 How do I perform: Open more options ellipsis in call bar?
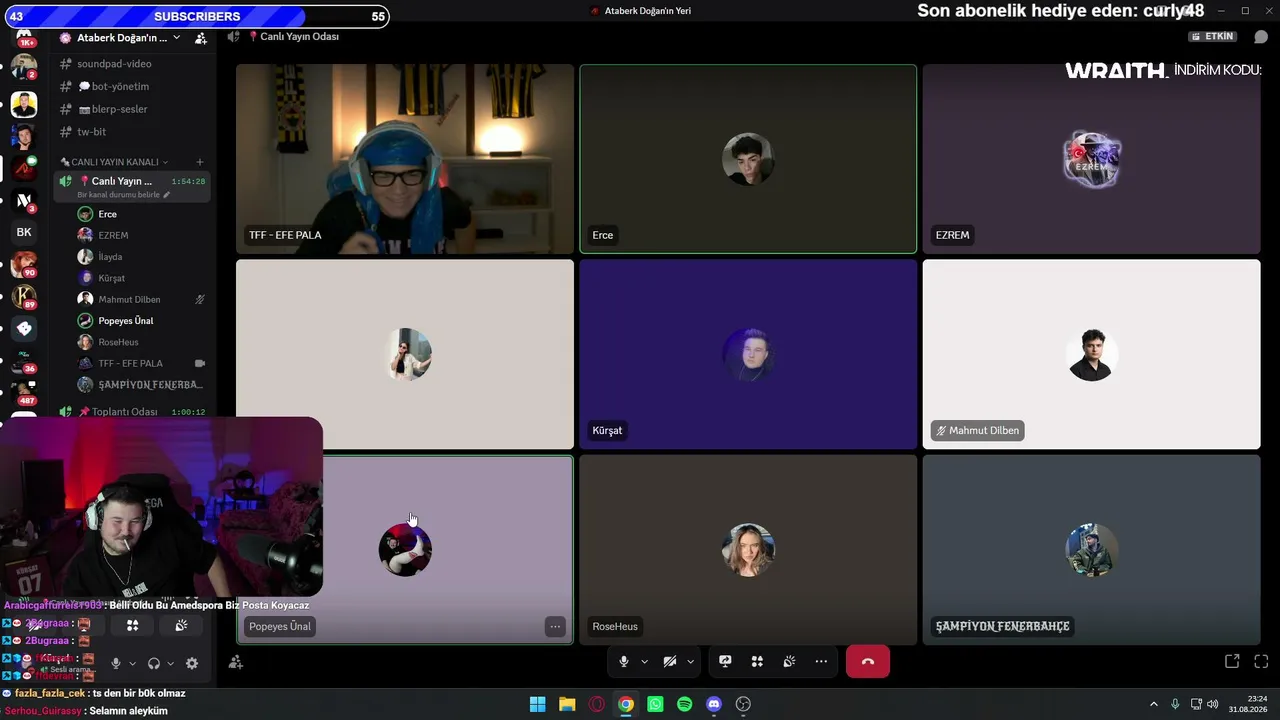coord(821,662)
